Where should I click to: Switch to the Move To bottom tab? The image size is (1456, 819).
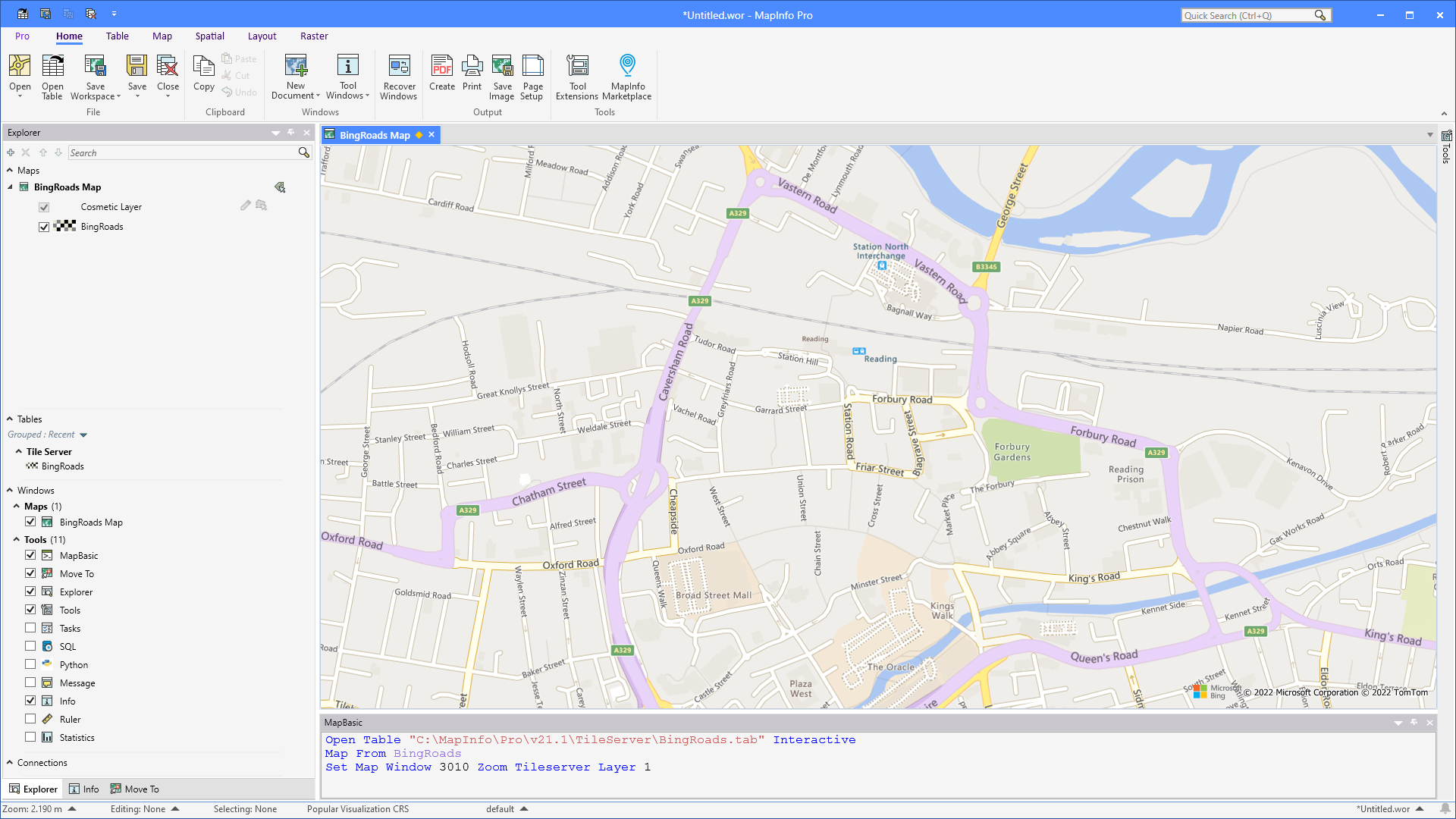pos(135,789)
